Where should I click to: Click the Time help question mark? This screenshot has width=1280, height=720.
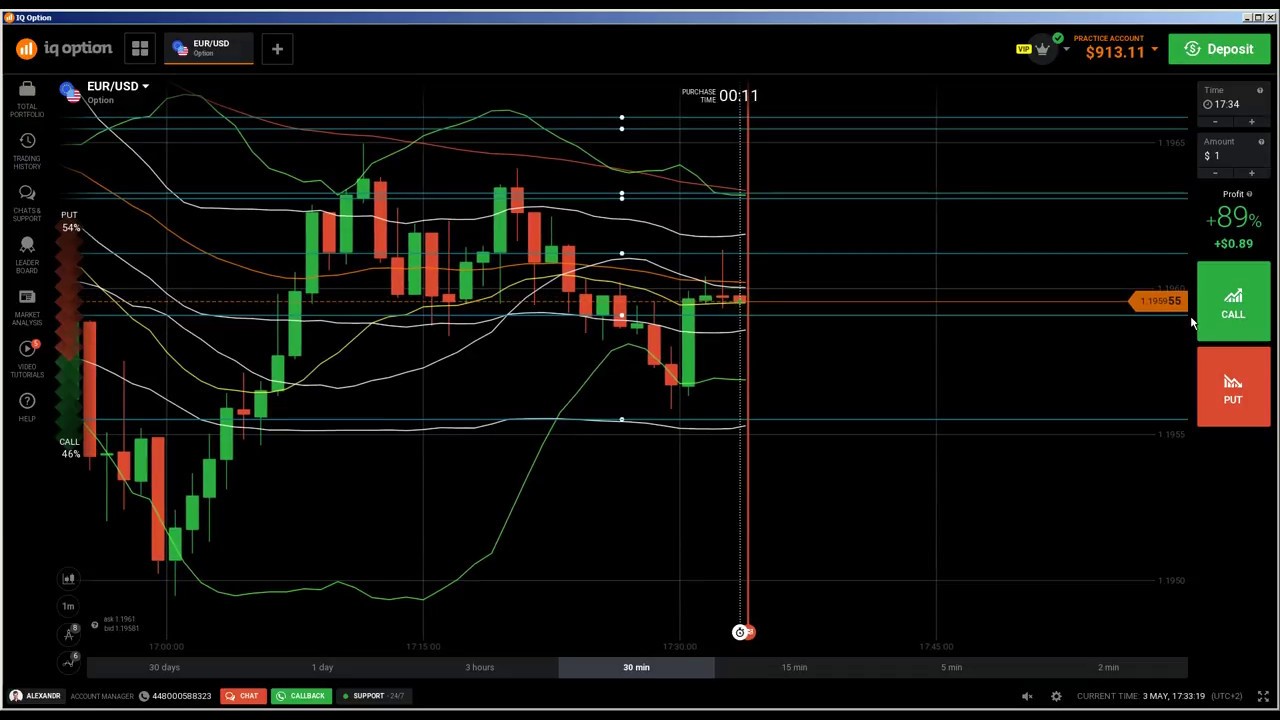click(x=1260, y=91)
